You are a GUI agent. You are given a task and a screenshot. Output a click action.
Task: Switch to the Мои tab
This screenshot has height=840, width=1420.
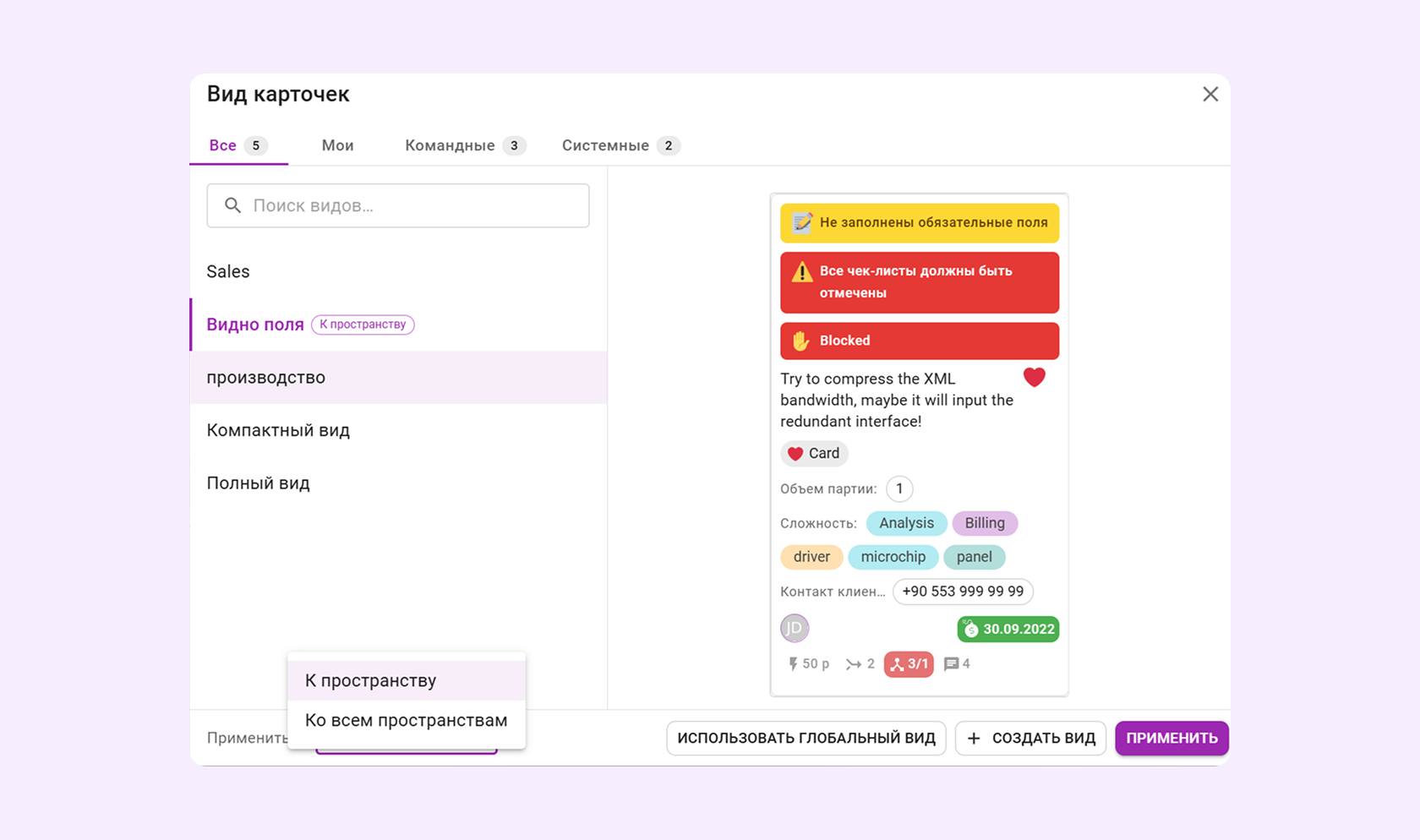click(x=337, y=145)
